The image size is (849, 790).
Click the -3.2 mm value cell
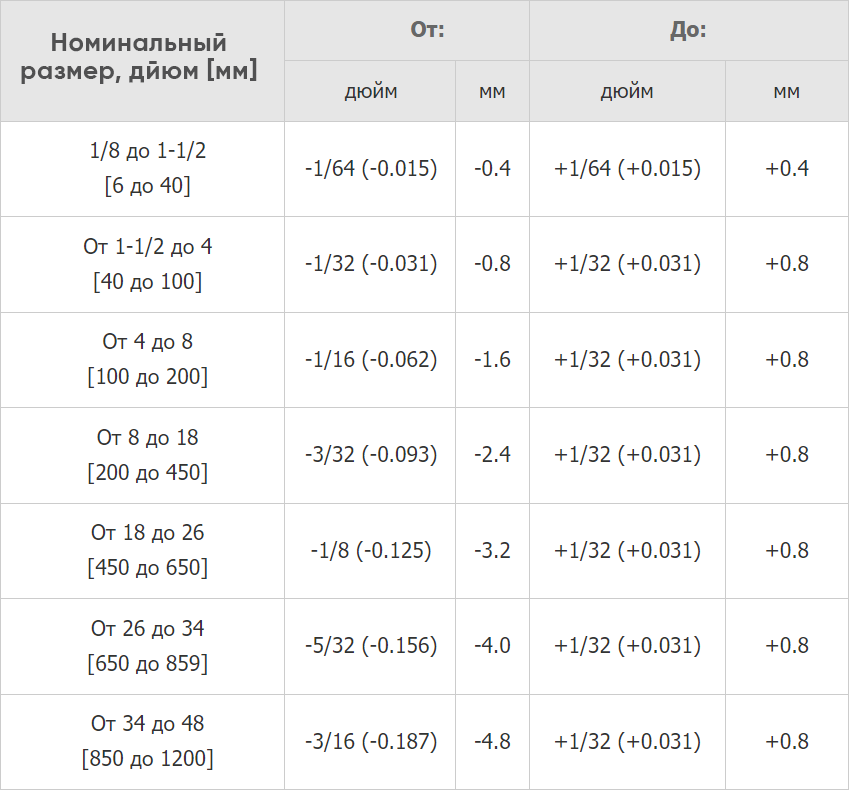(492, 551)
